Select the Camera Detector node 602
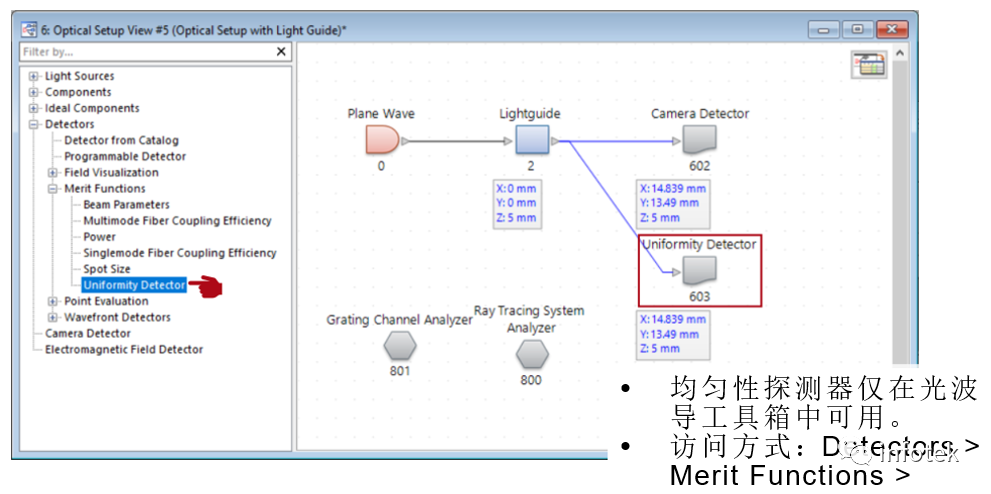Image resolution: width=991 pixels, height=494 pixels. coord(699,140)
